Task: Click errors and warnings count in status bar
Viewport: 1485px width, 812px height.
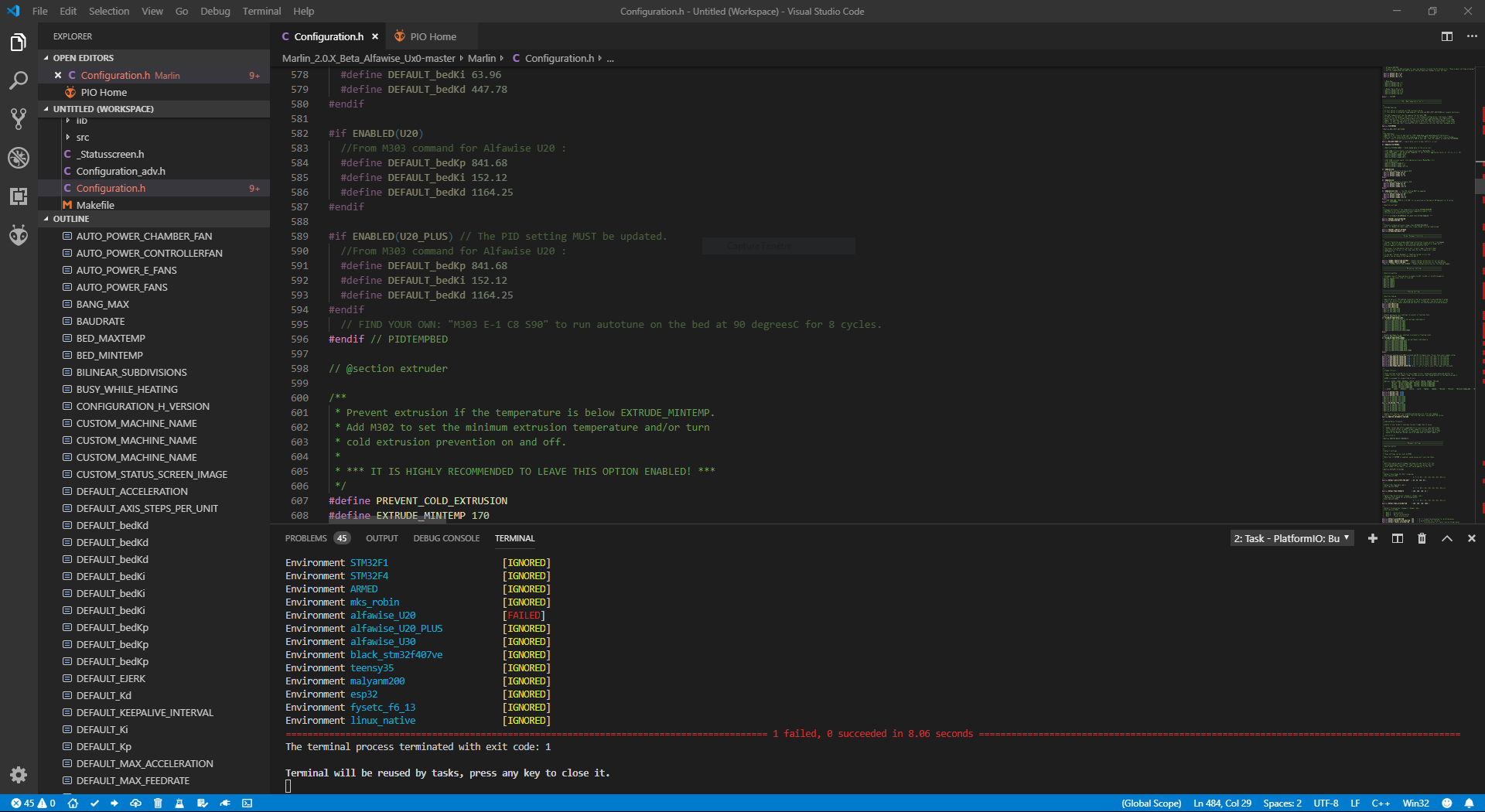Action: pos(33,803)
